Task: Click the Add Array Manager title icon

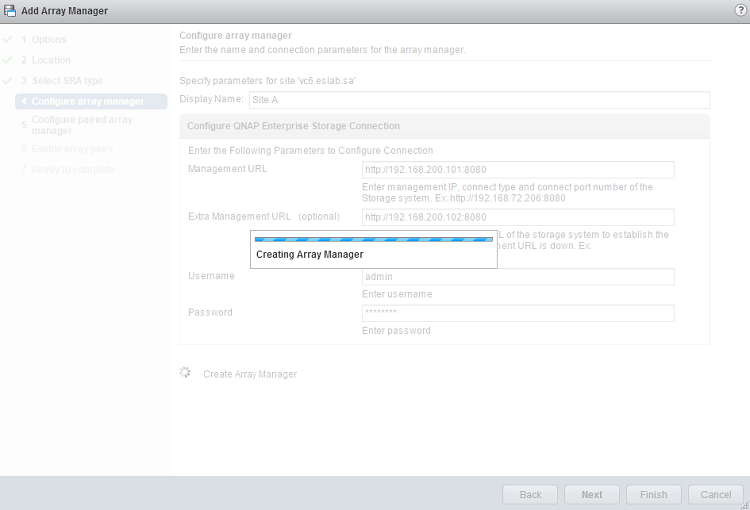Action: pos(10,10)
